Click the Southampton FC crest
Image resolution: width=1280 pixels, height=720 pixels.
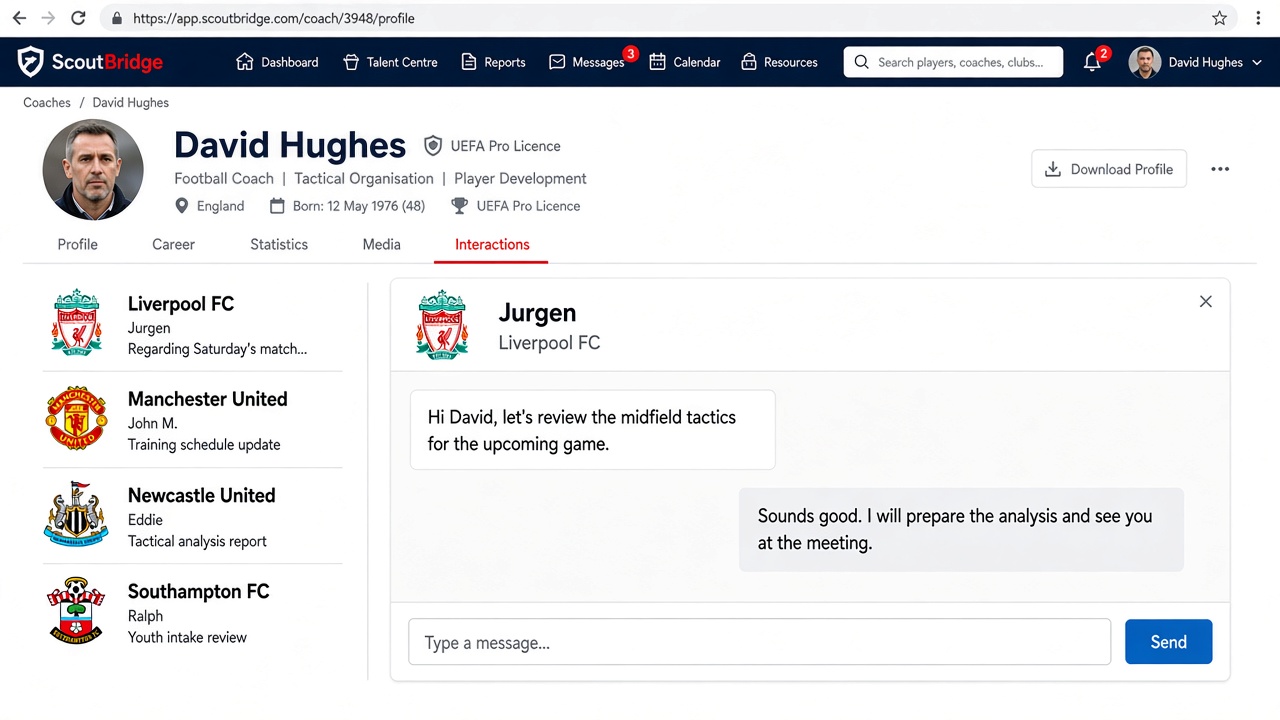(x=76, y=610)
